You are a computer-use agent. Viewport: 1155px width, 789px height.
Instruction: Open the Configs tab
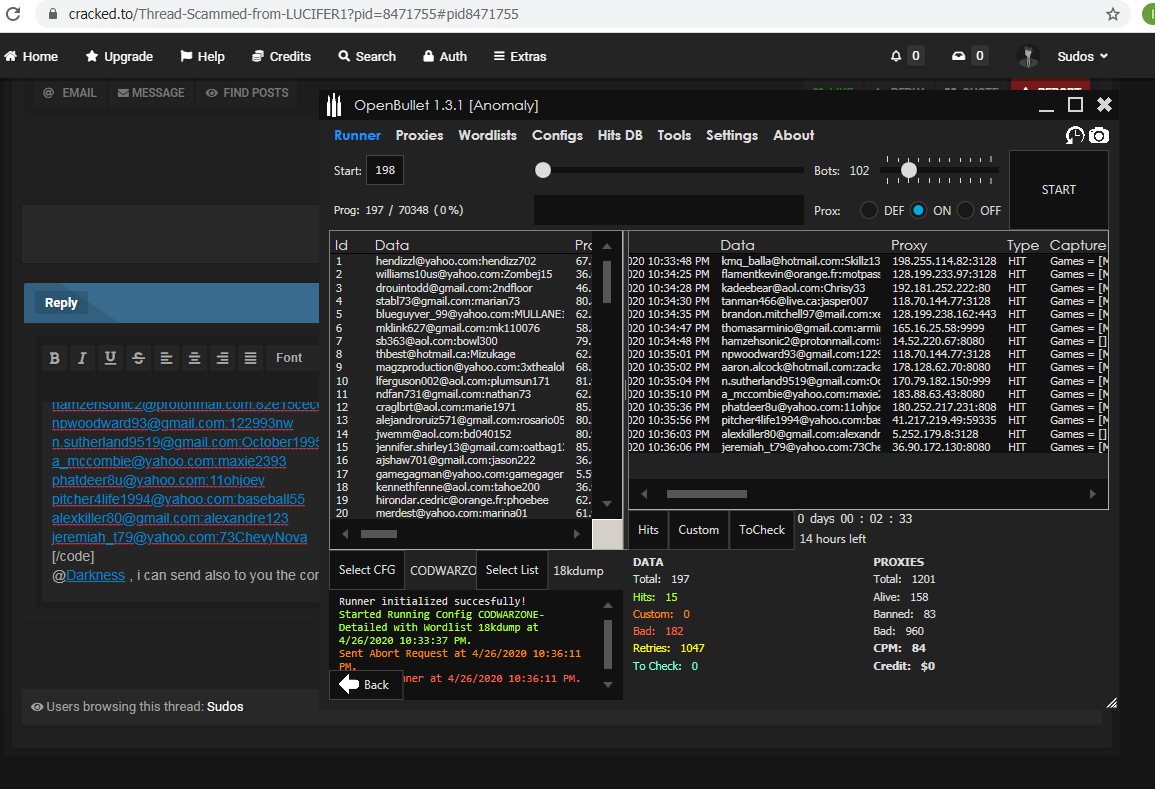[x=558, y=136]
